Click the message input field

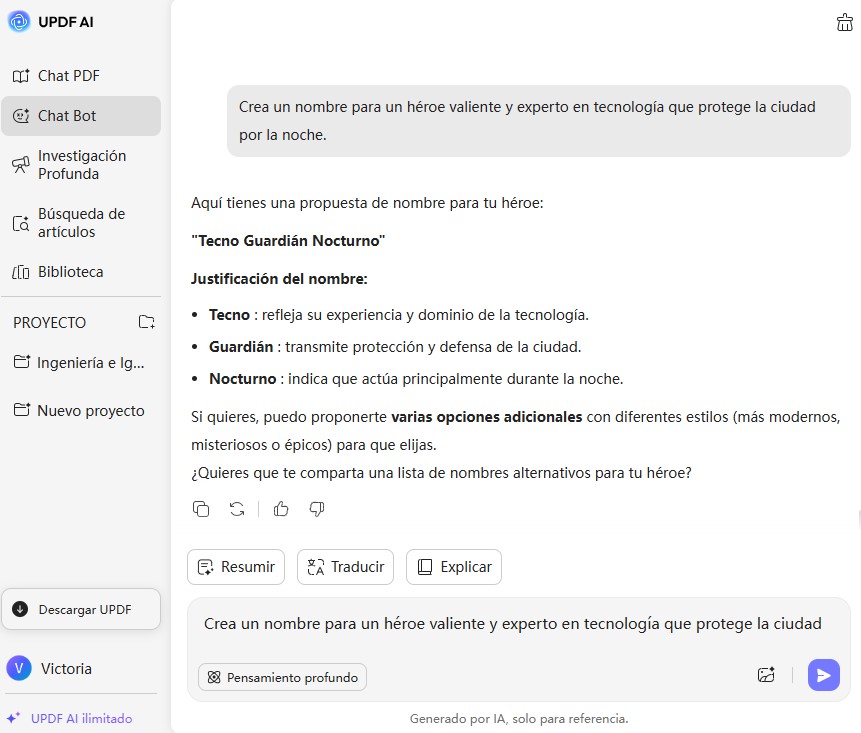(512, 624)
